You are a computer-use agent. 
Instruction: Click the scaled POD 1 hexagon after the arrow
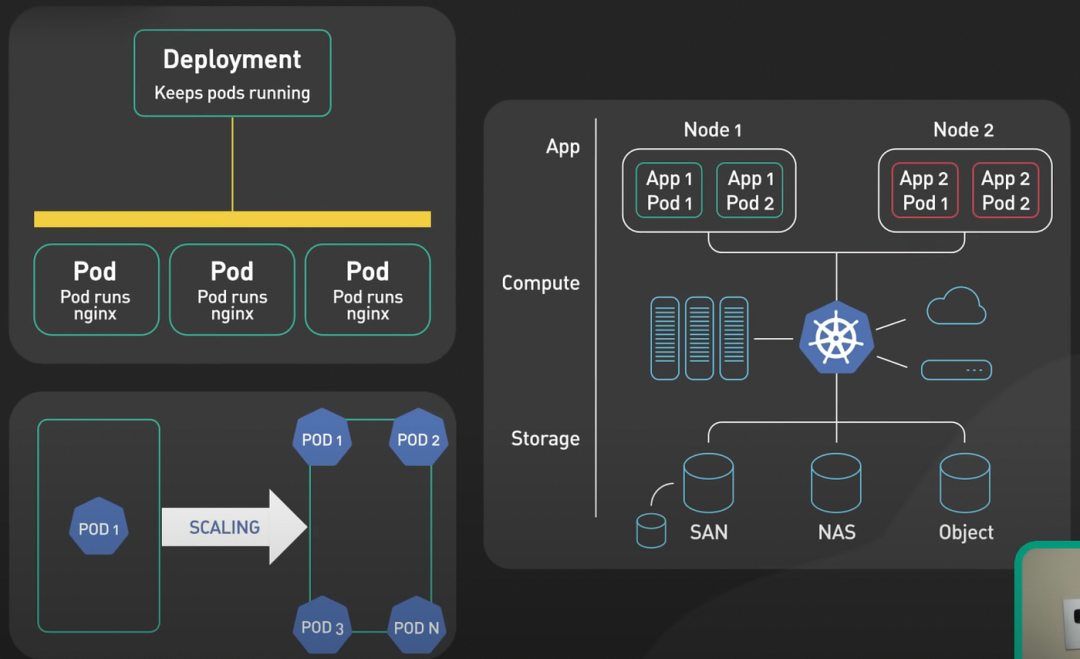(x=322, y=438)
